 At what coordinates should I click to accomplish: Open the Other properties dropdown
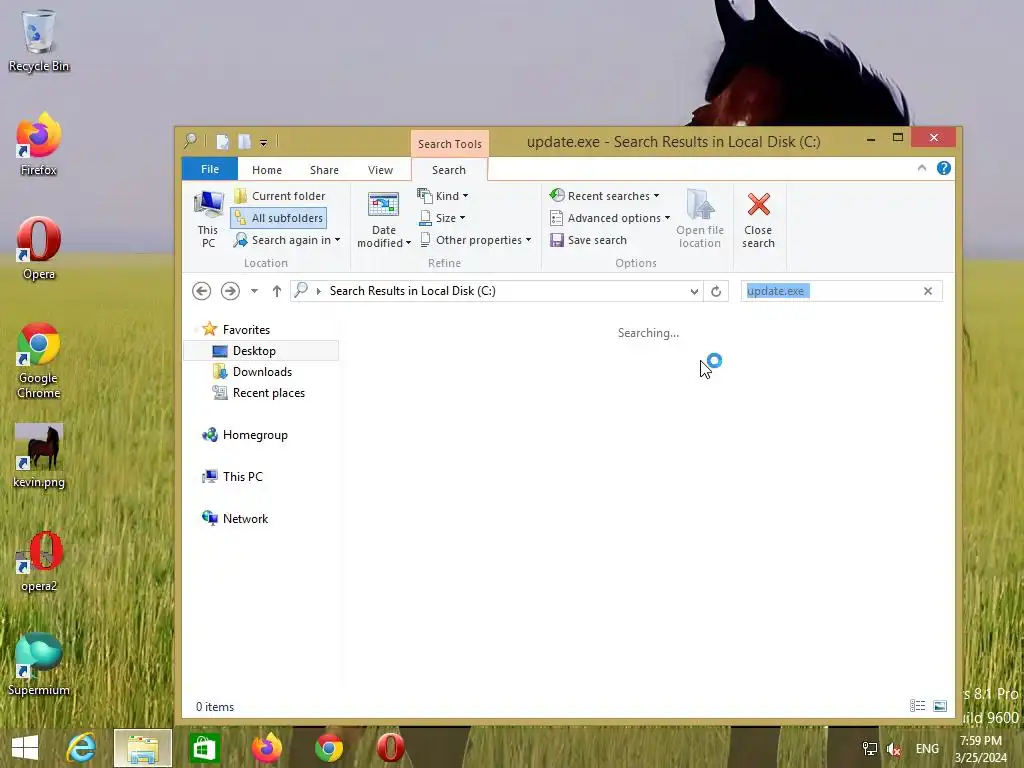pos(475,240)
